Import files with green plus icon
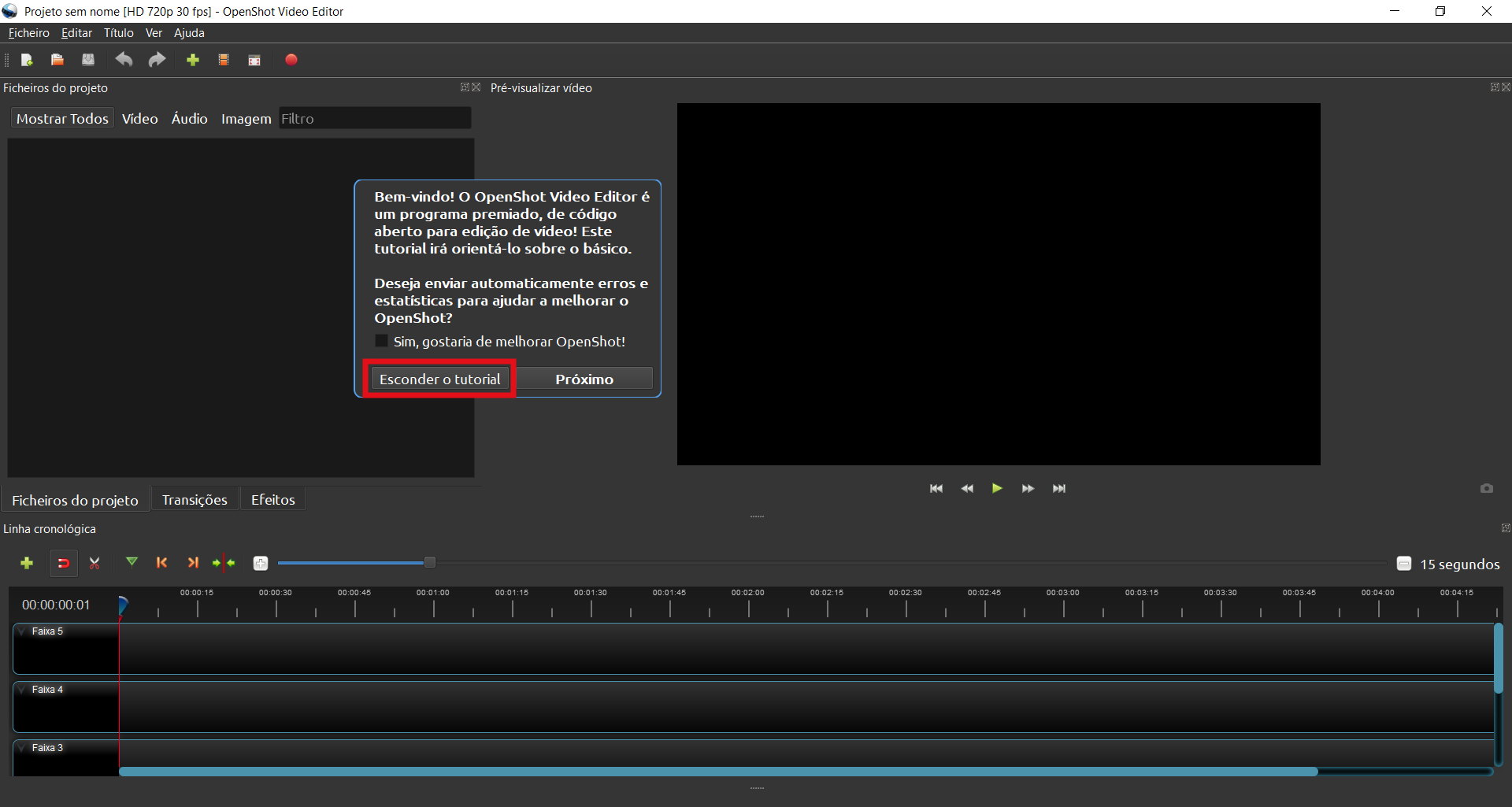The height and width of the screenshot is (807, 1512). 193,60
